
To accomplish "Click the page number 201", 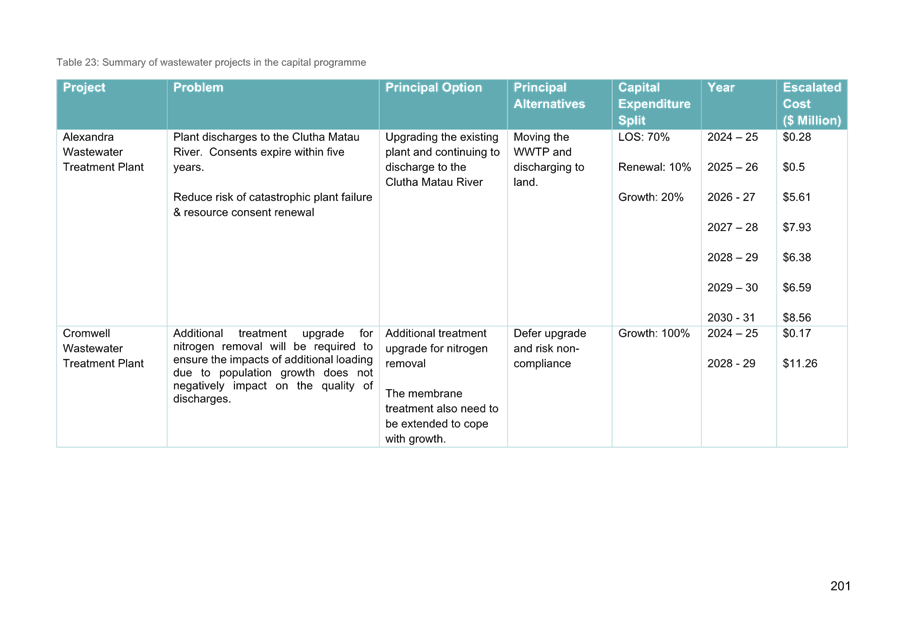I will (x=840, y=585).
